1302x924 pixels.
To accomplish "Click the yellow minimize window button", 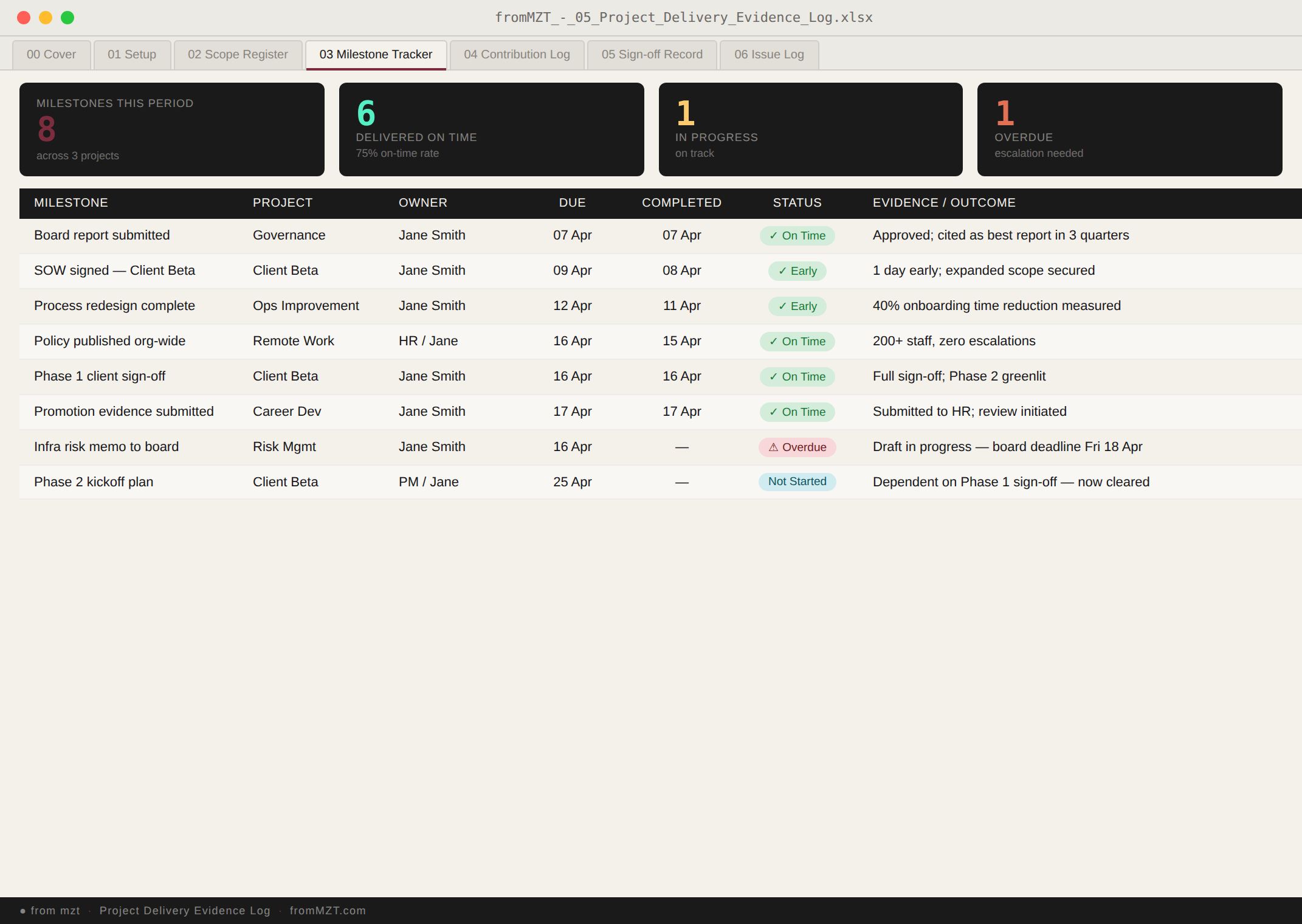I will [46, 18].
